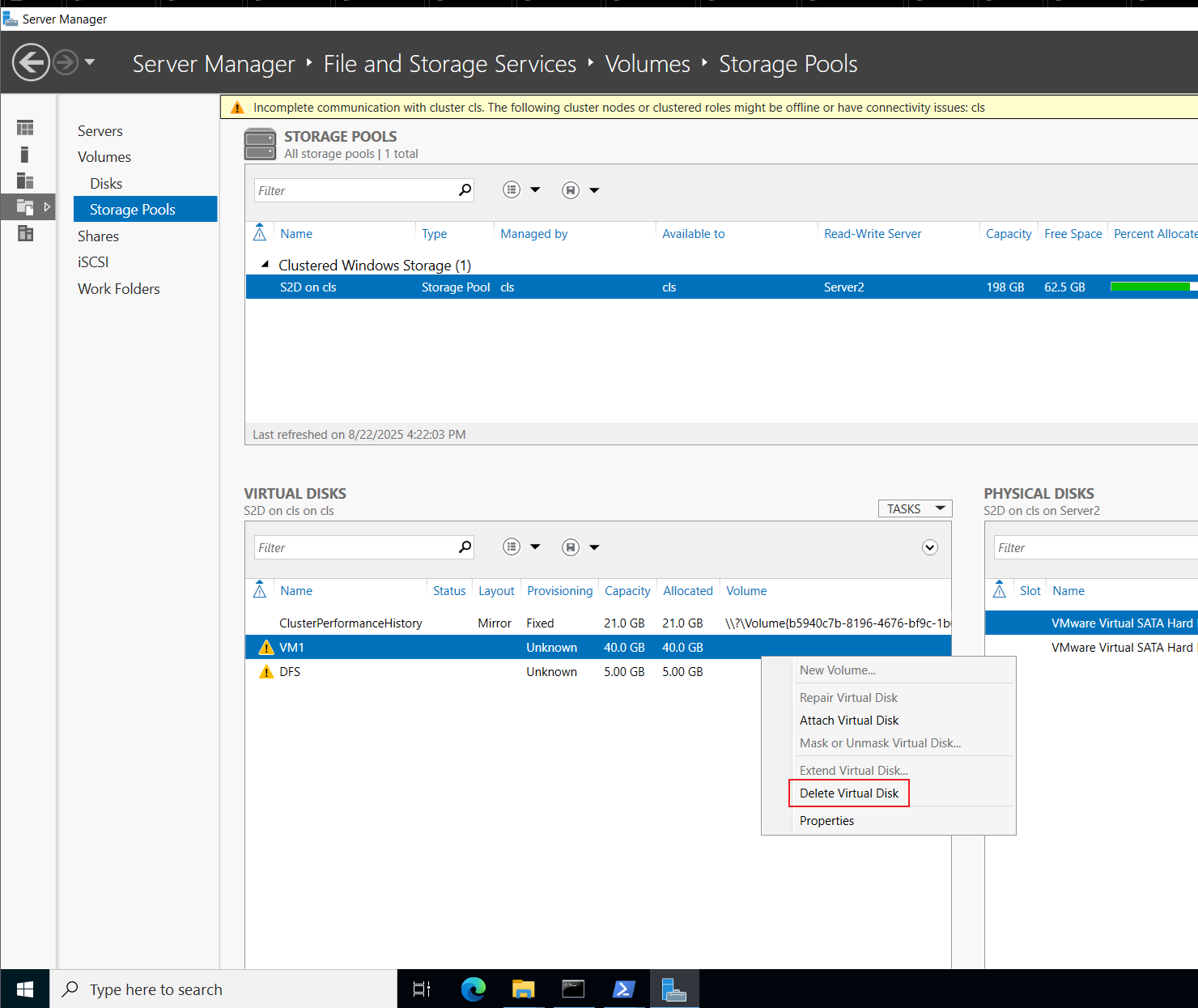Choose Attach Virtual Disk from context menu

coord(849,721)
